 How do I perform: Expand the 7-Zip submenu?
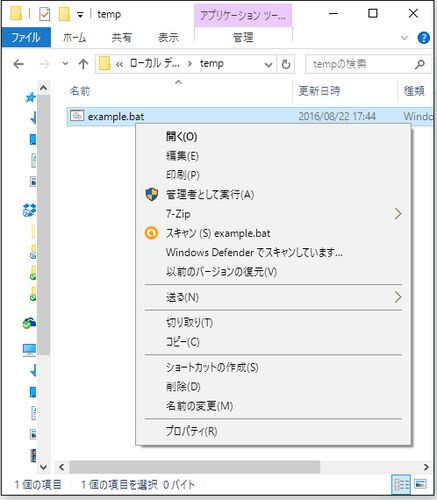point(273,214)
